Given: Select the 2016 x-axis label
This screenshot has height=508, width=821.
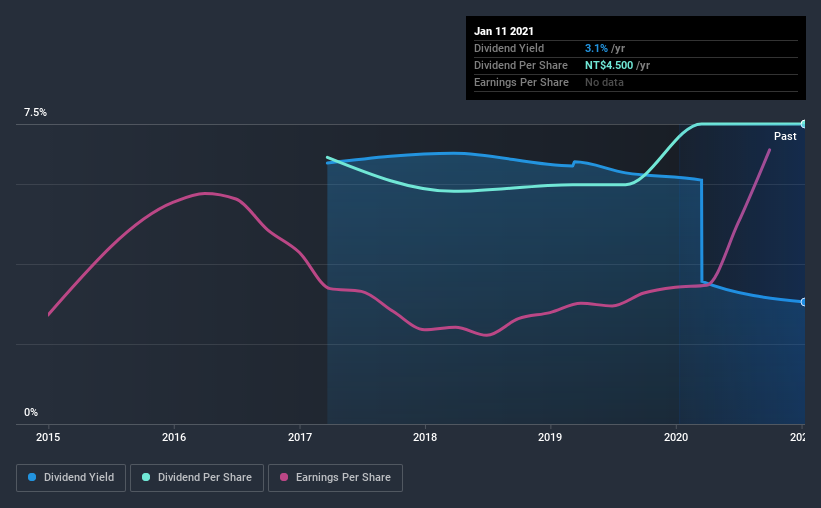Looking at the screenshot, I should pyautogui.click(x=174, y=437).
